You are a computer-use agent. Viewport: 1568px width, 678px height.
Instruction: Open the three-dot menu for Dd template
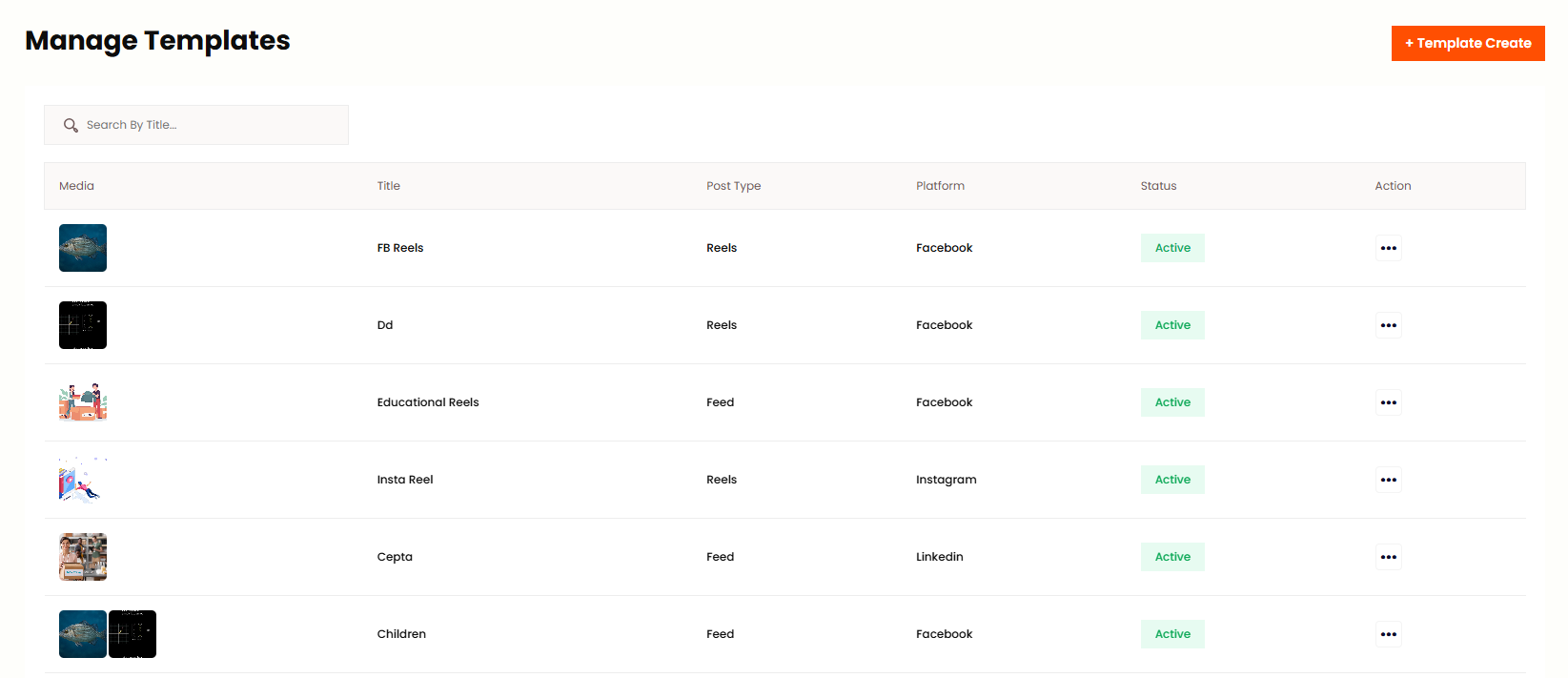click(x=1388, y=325)
